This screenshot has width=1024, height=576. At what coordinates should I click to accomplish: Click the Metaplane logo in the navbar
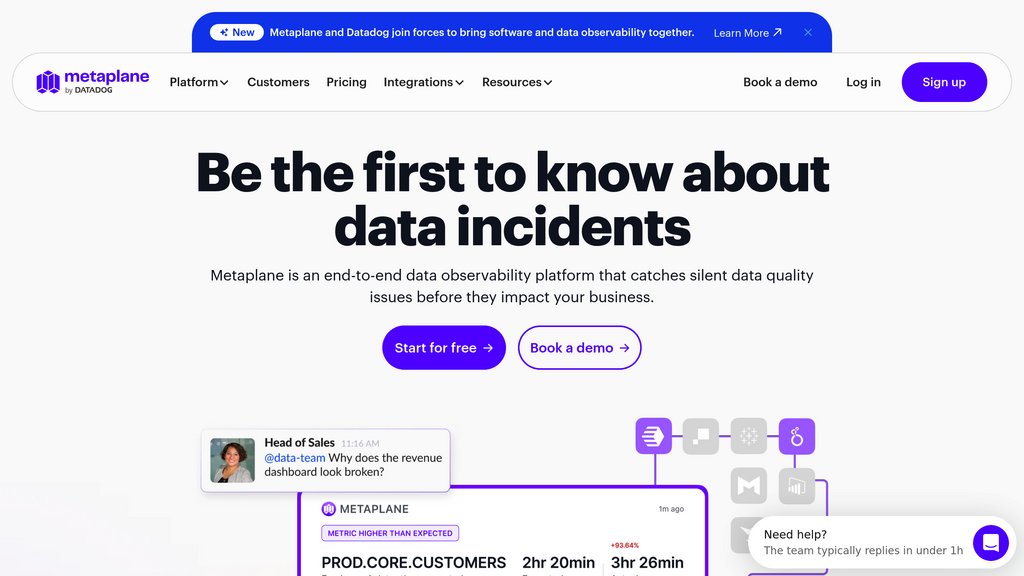pyautogui.click(x=93, y=82)
